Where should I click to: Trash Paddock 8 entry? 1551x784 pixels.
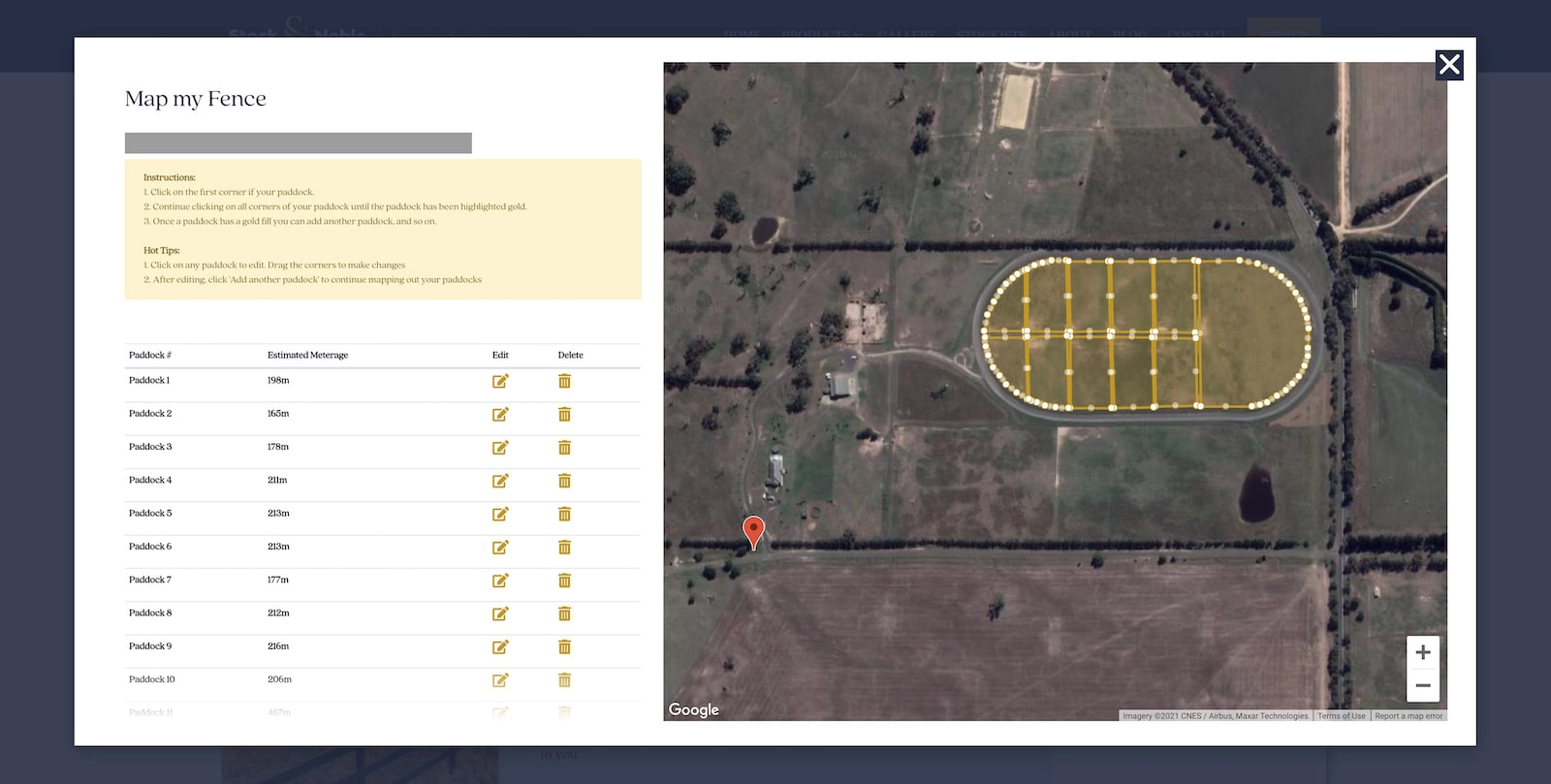(x=564, y=613)
